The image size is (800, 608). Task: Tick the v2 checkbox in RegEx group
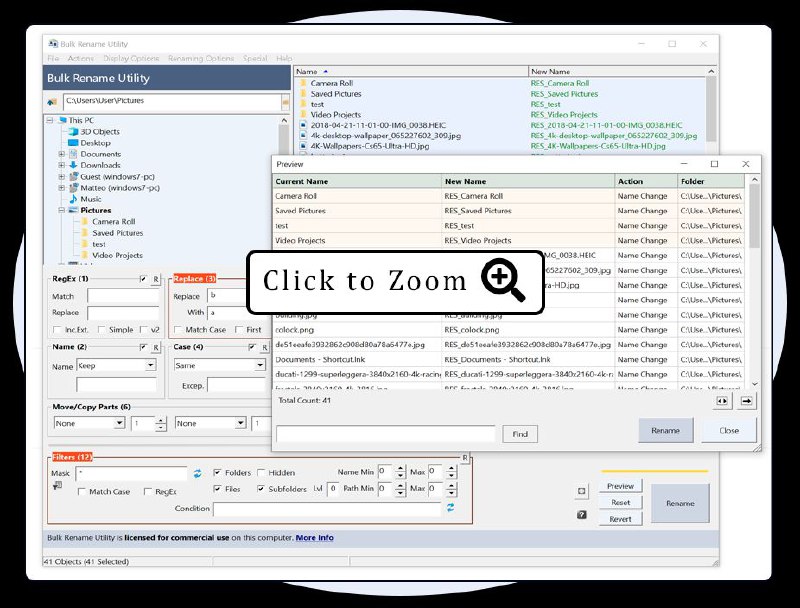tap(144, 330)
